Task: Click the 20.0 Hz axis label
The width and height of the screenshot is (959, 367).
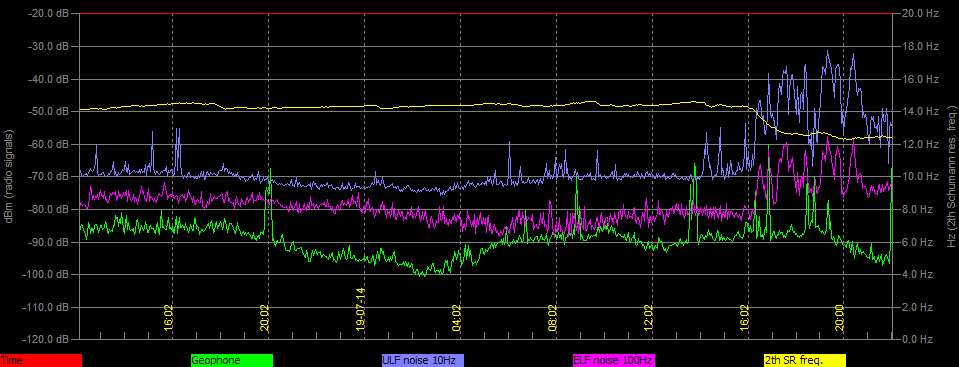Action: pos(920,13)
